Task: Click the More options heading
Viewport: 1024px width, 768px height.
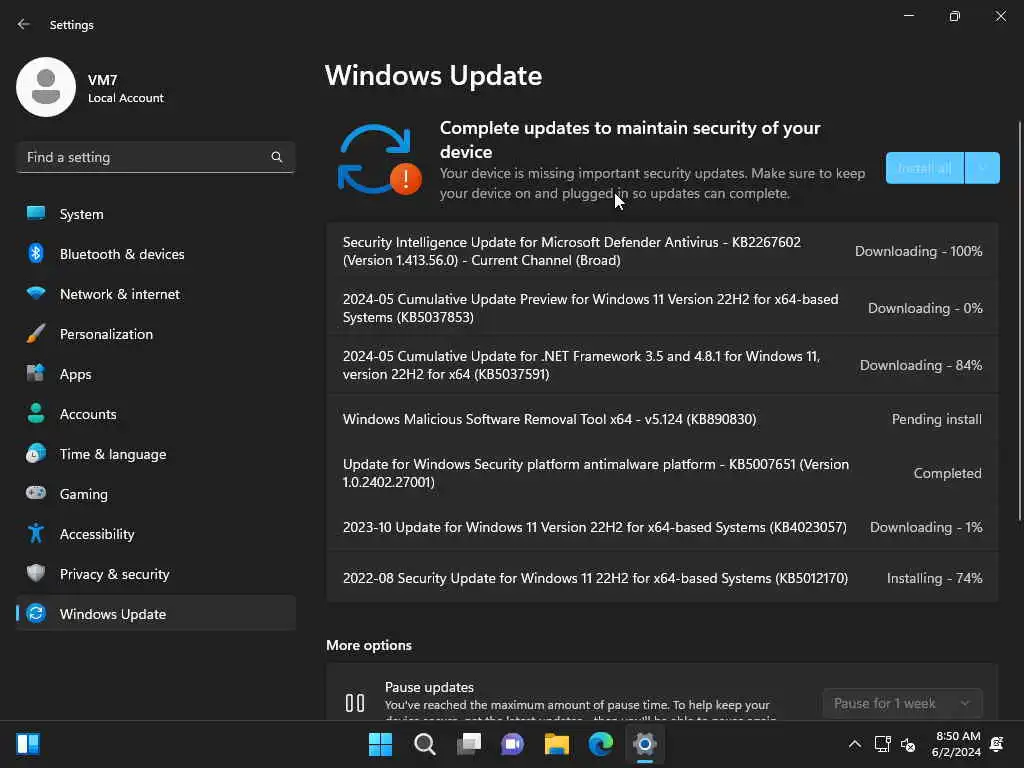Action: coord(369,645)
